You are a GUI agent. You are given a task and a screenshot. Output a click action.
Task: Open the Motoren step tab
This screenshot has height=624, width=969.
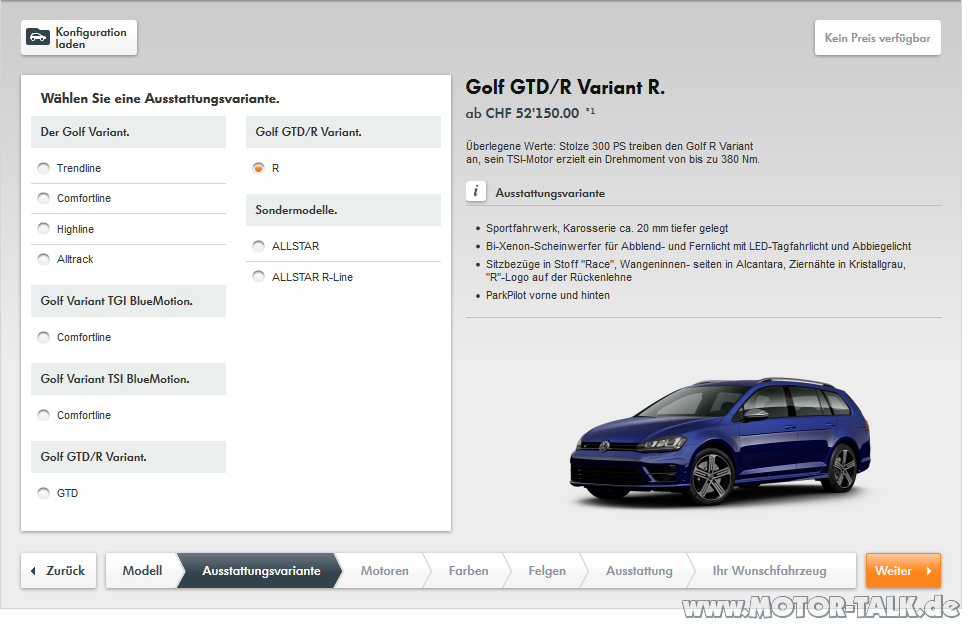click(384, 571)
